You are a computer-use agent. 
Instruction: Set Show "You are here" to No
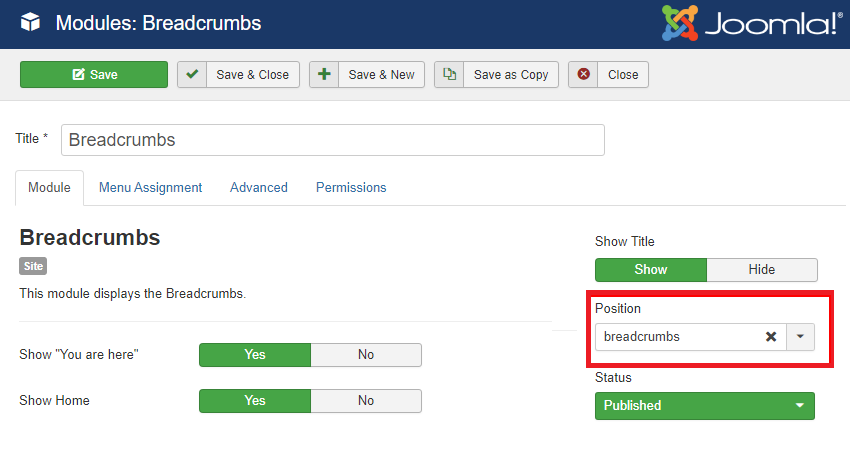click(366, 355)
